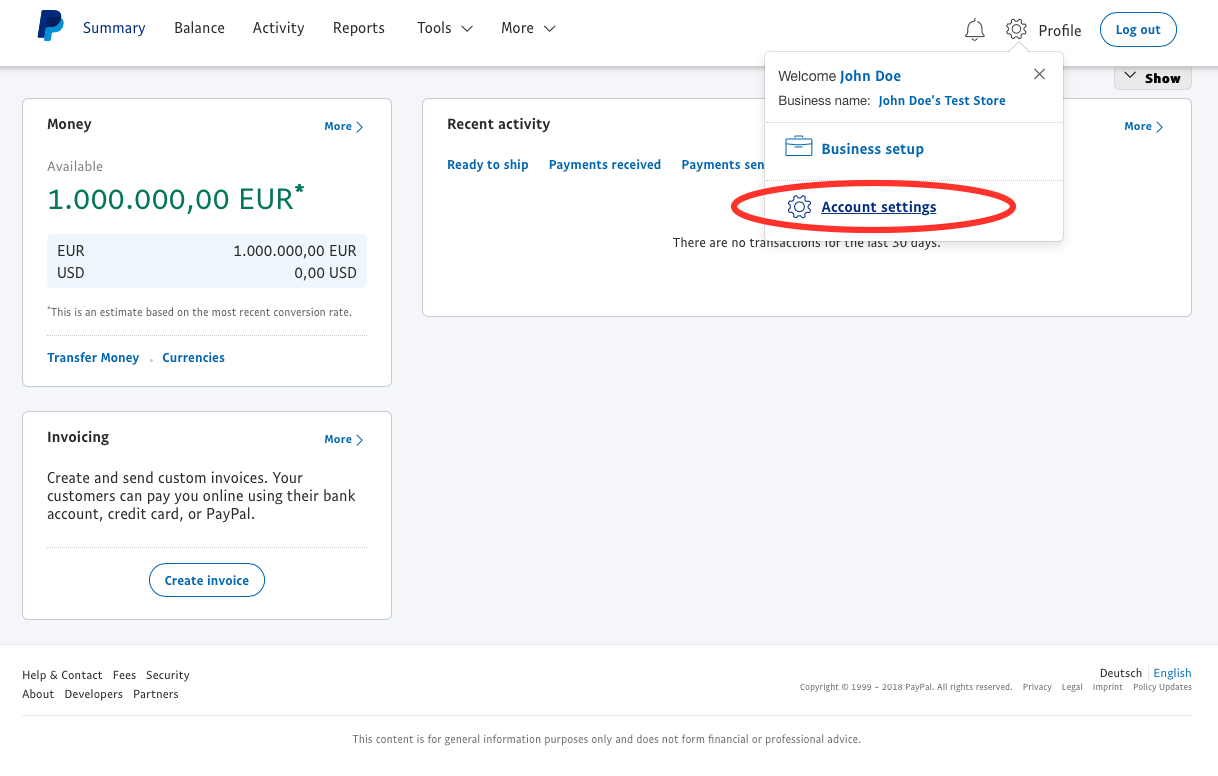Click the Invoicing card heading

click(x=78, y=437)
